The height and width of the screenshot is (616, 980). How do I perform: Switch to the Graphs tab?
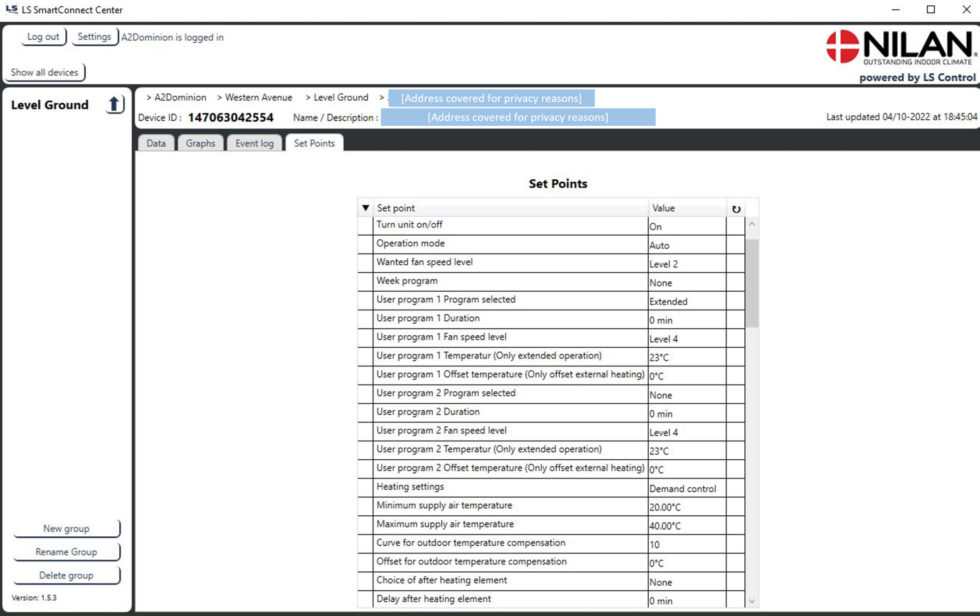coord(200,143)
